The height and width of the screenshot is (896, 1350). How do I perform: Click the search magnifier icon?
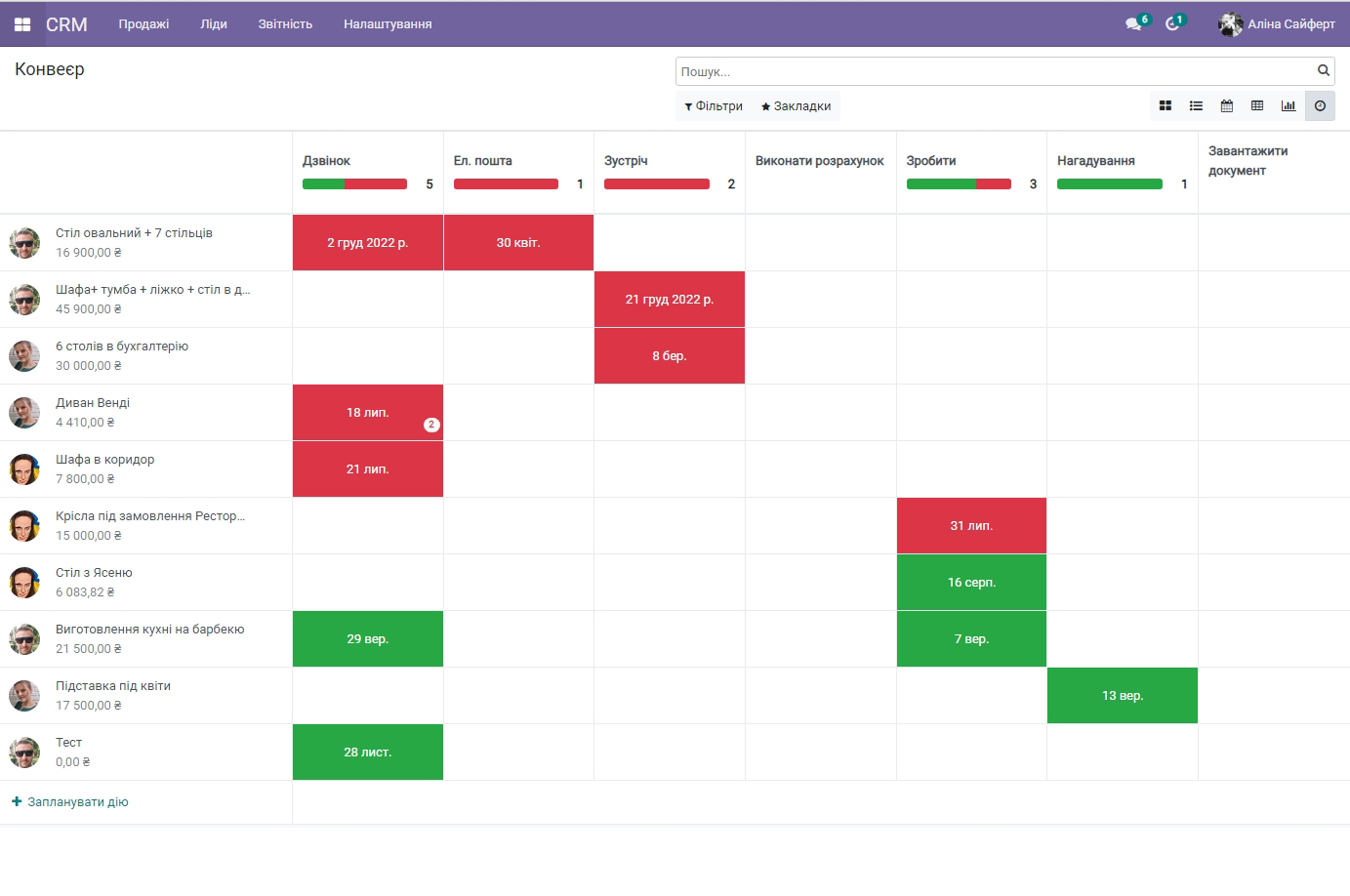[x=1324, y=70]
